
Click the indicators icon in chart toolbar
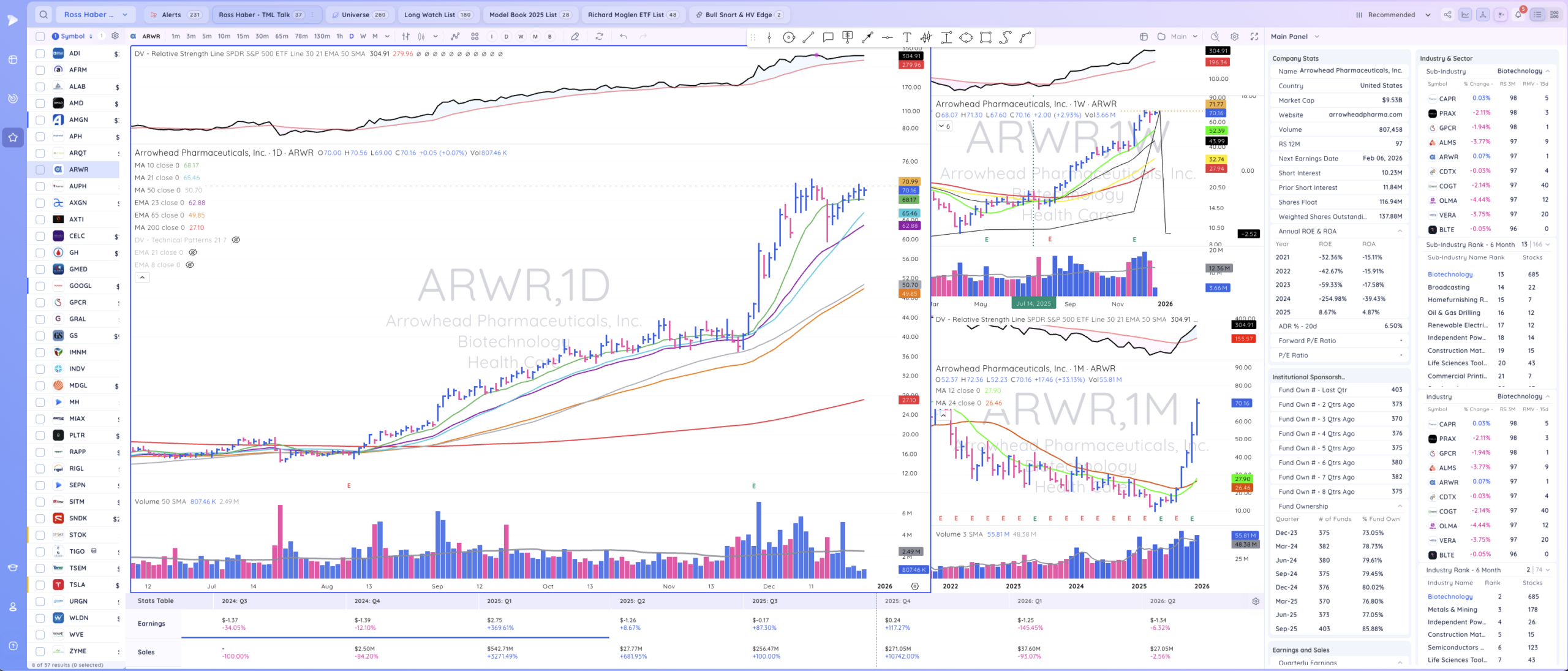click(x=455, y=36)
